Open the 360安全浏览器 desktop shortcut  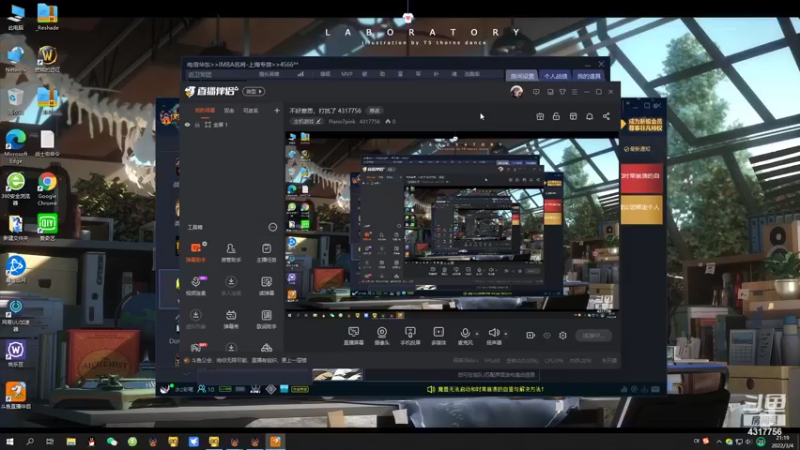(15, 188)
